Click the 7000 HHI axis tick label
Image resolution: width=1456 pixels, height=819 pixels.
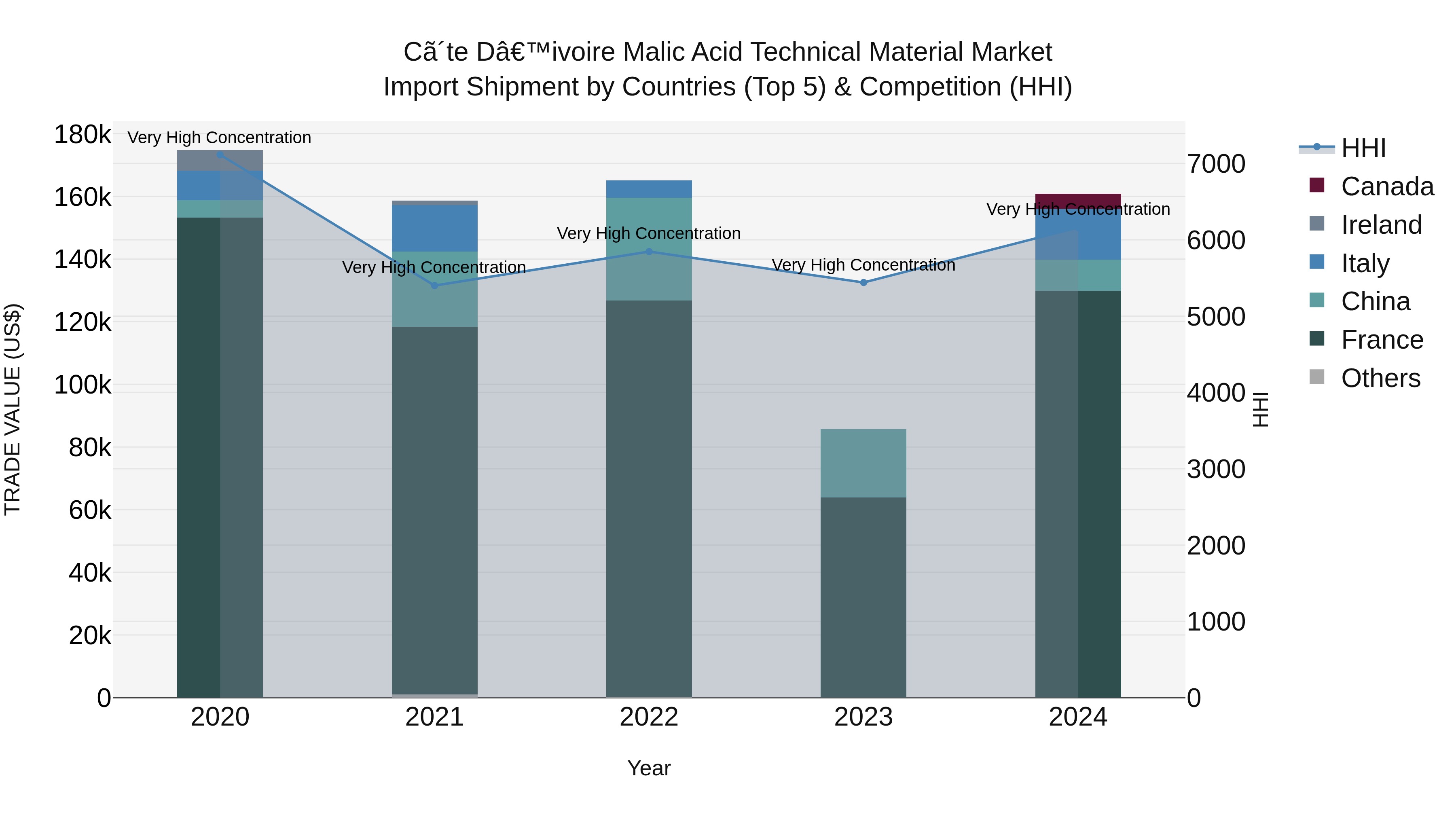click(1216, 164)
